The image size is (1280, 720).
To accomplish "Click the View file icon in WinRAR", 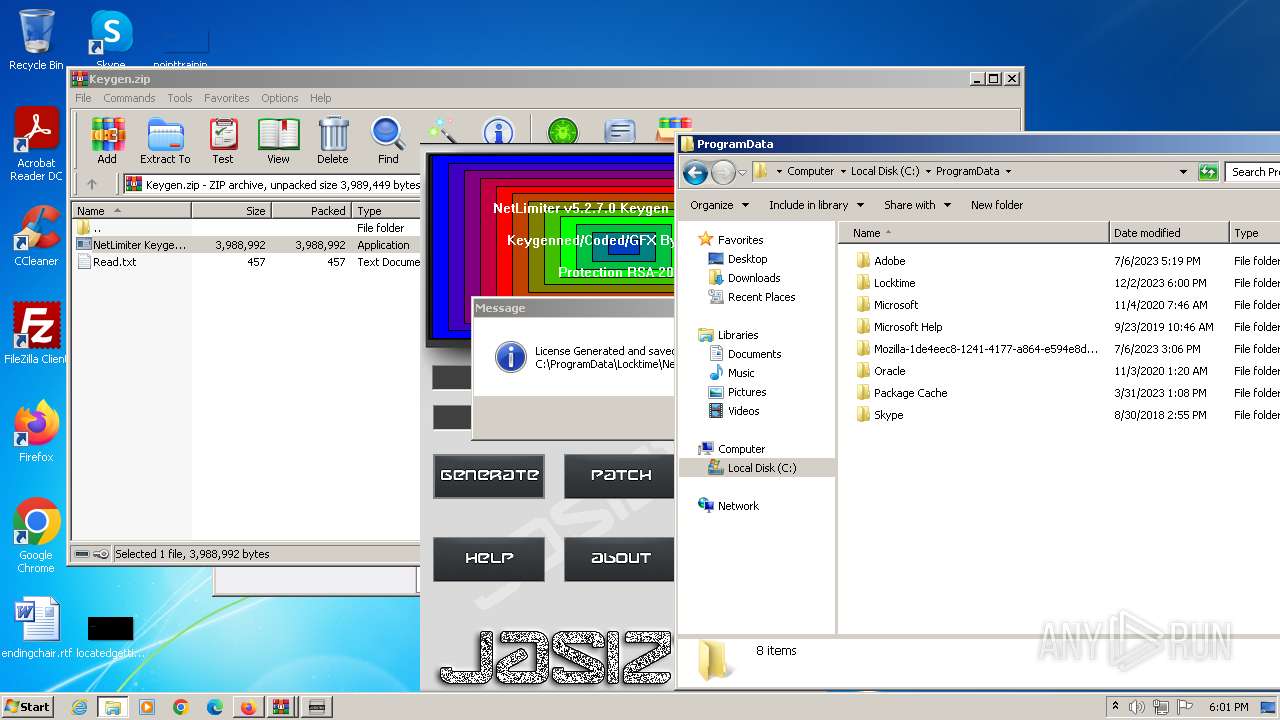I will pos(278,140).
